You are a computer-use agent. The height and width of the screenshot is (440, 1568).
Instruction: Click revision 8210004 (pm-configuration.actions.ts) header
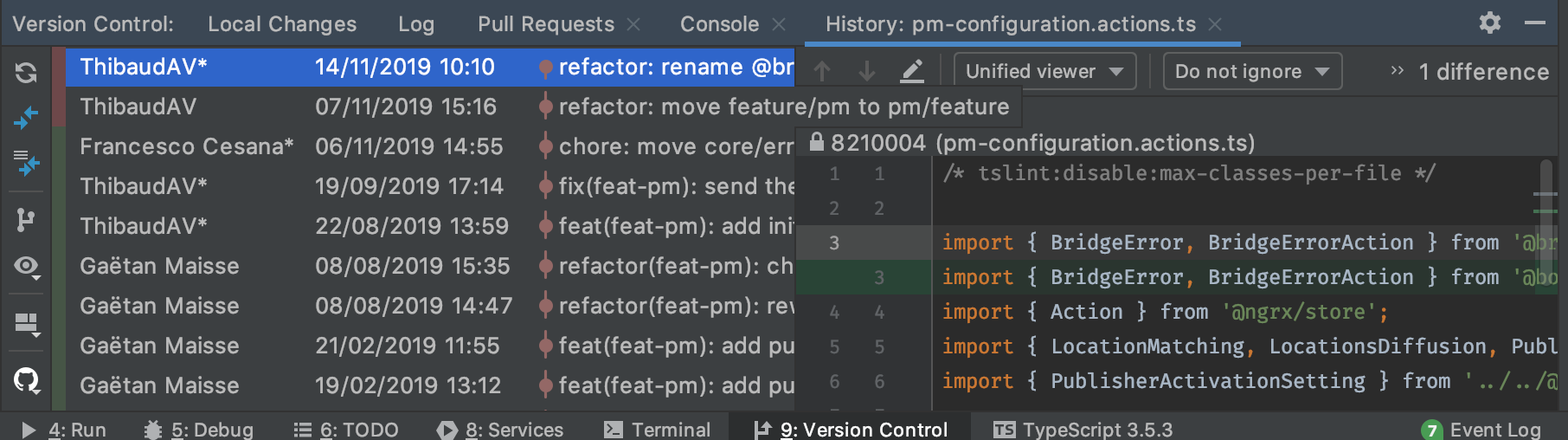click(x=1043, y=143)
